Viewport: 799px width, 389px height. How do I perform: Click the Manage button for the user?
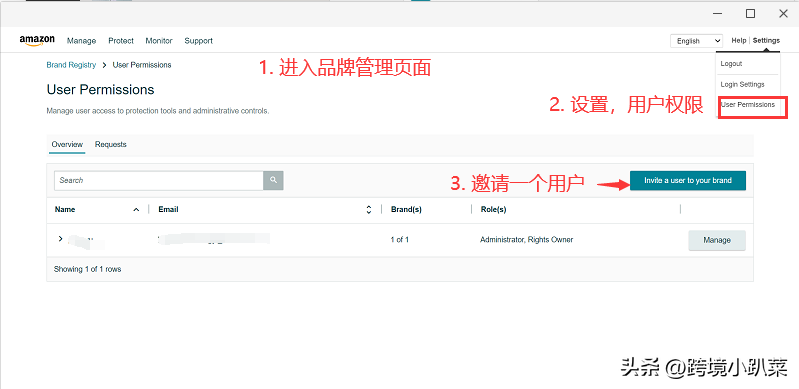717,240
